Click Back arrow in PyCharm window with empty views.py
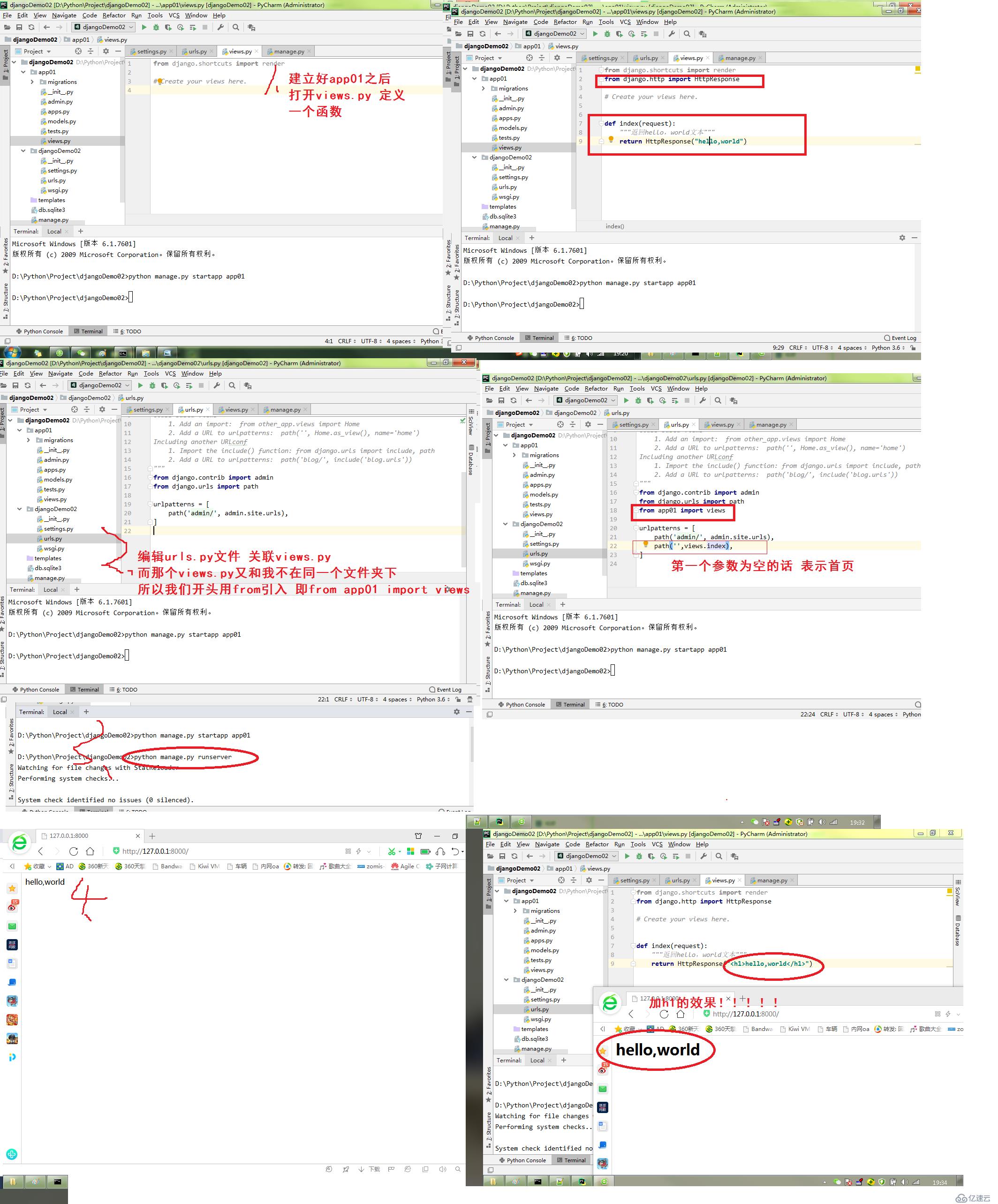Viewport: 998px width, 1204px height. 46,27
